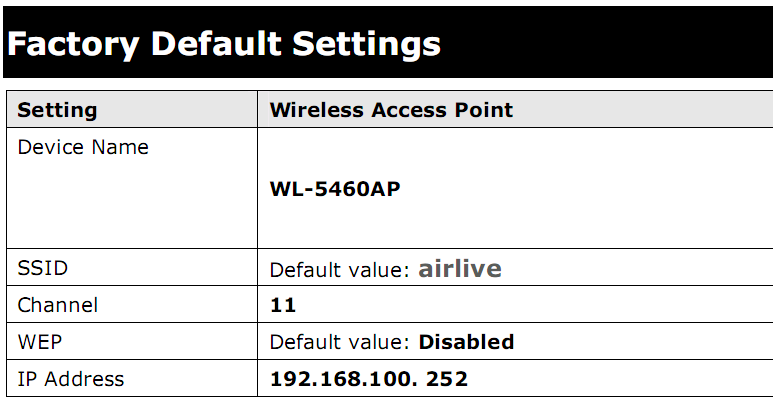
Task: Click the word Factory in the title banner
Action: [x=73, y=45]
